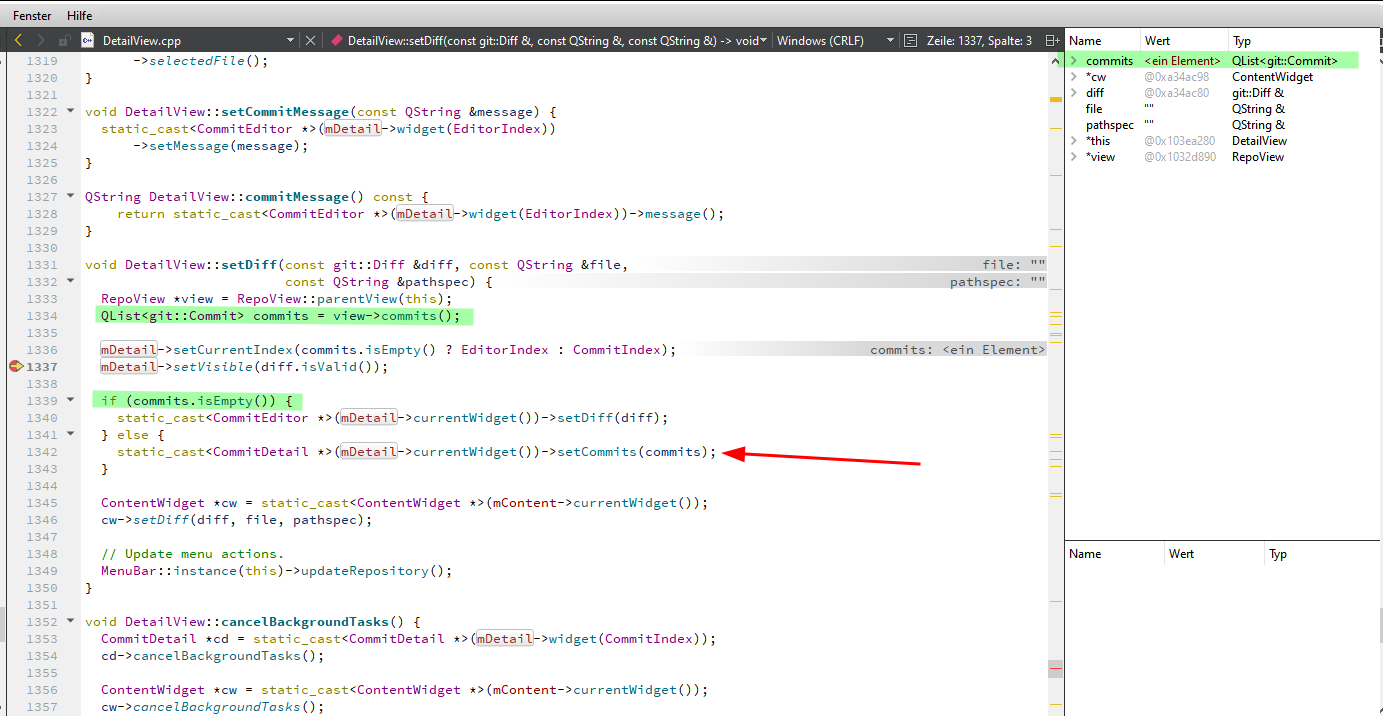Click the setCommits call on line 1342
1383x716 pixels.
[597, 452]
